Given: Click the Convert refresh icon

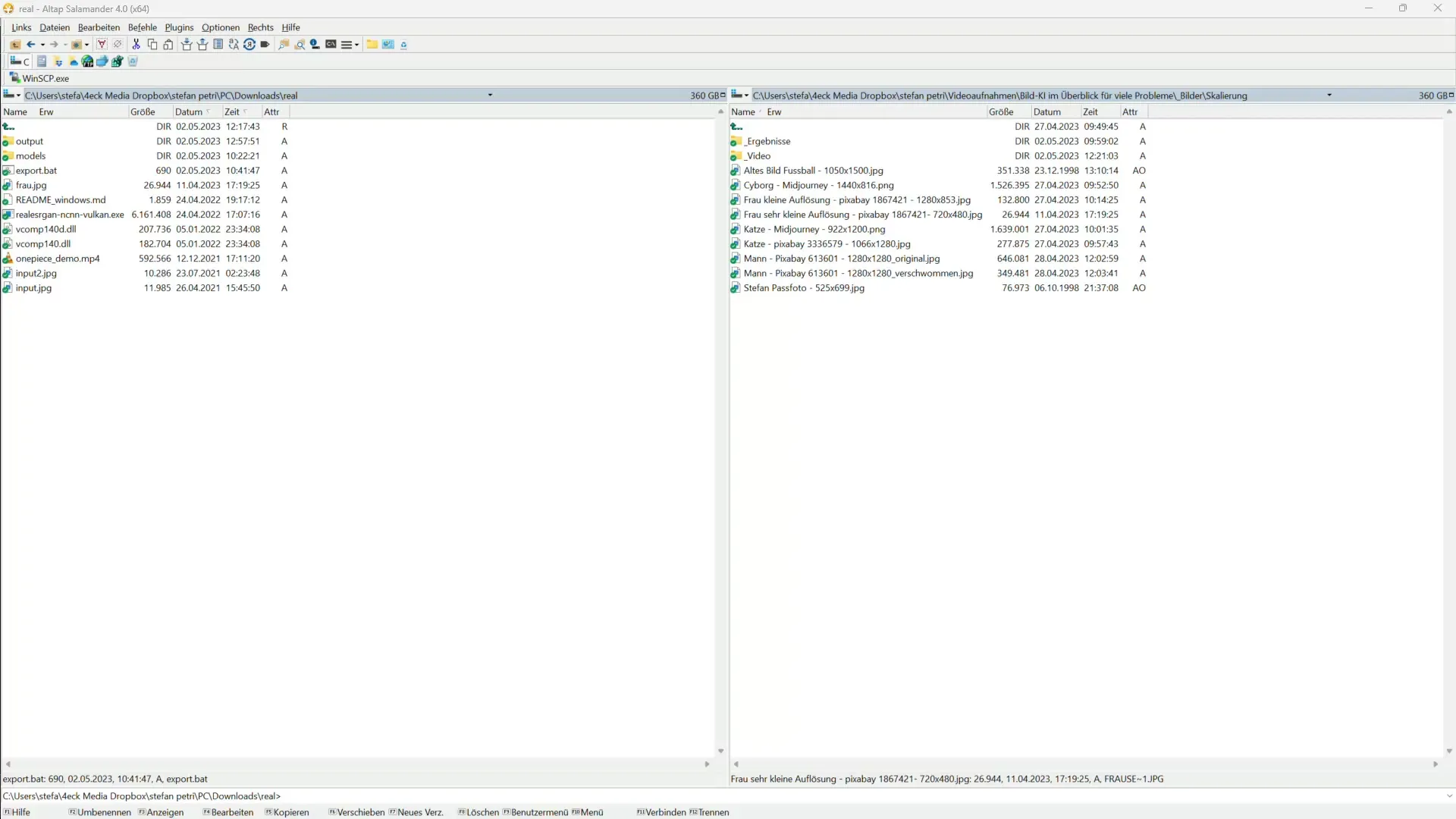Looking at the screenshot, I should click(x=249, y=45).
